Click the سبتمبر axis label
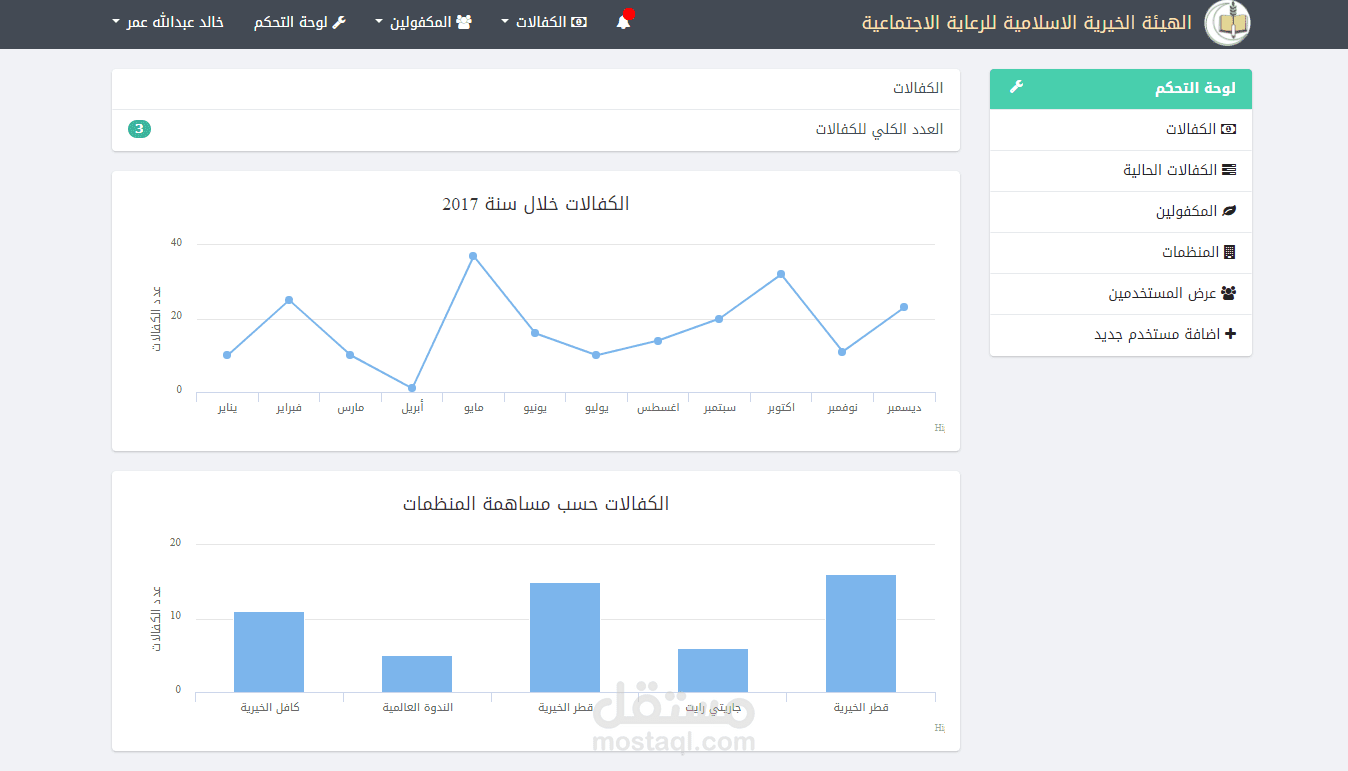The height and width of the screenshot is (771, 1348). (719, 408)
